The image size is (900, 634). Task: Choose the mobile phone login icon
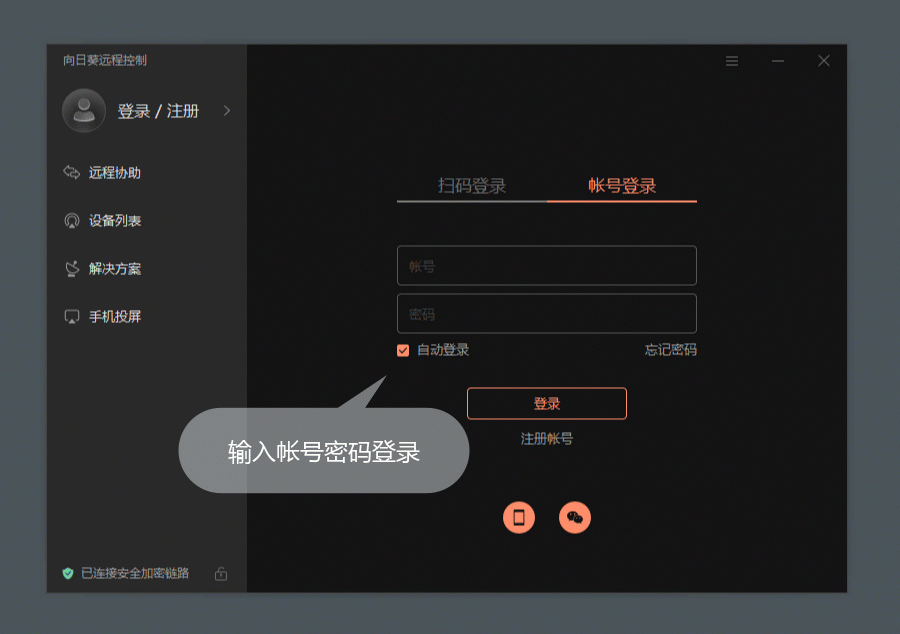(518, 517)
